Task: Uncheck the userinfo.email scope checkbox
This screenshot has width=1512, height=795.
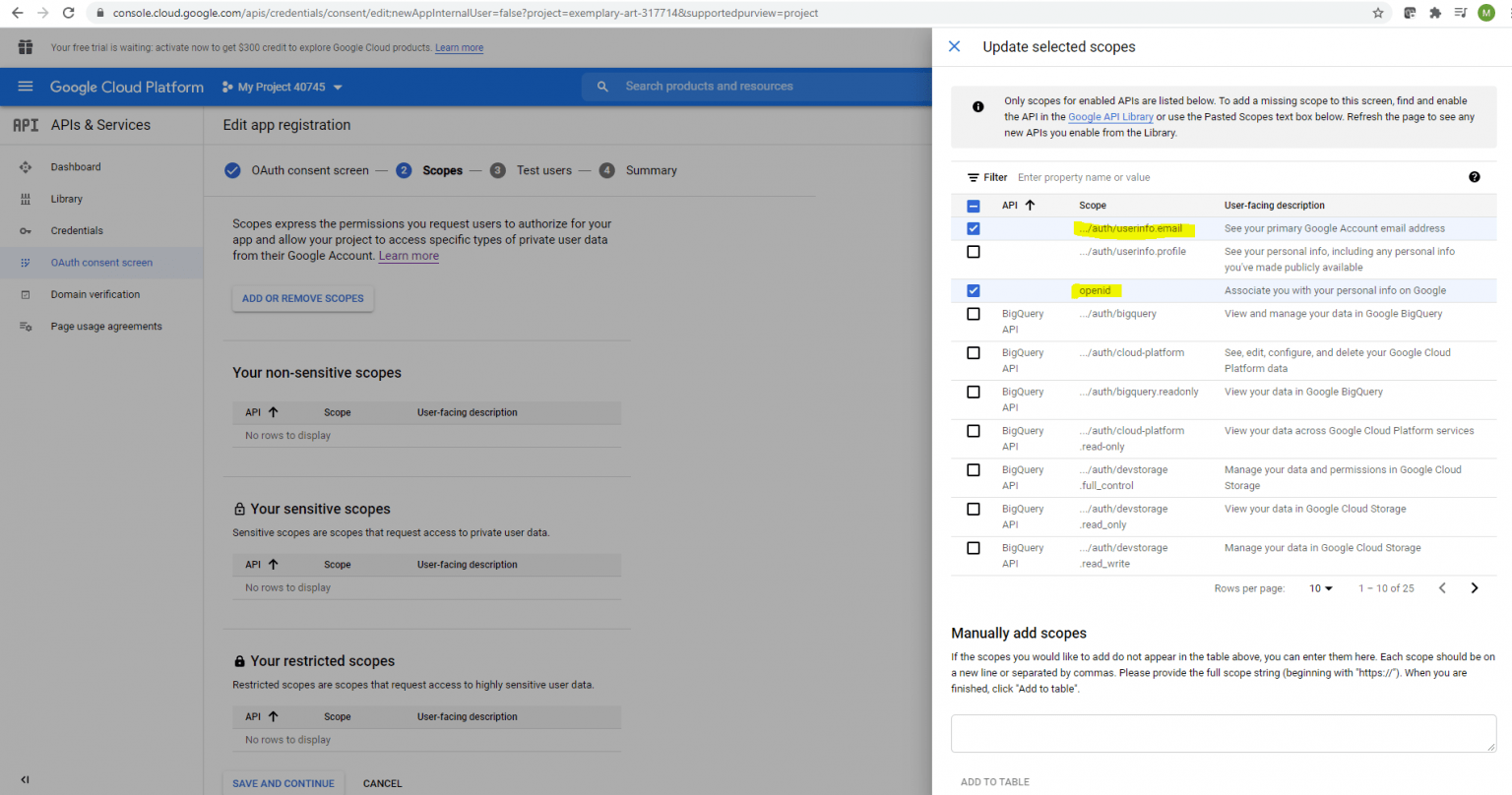Action: [974, 228]
